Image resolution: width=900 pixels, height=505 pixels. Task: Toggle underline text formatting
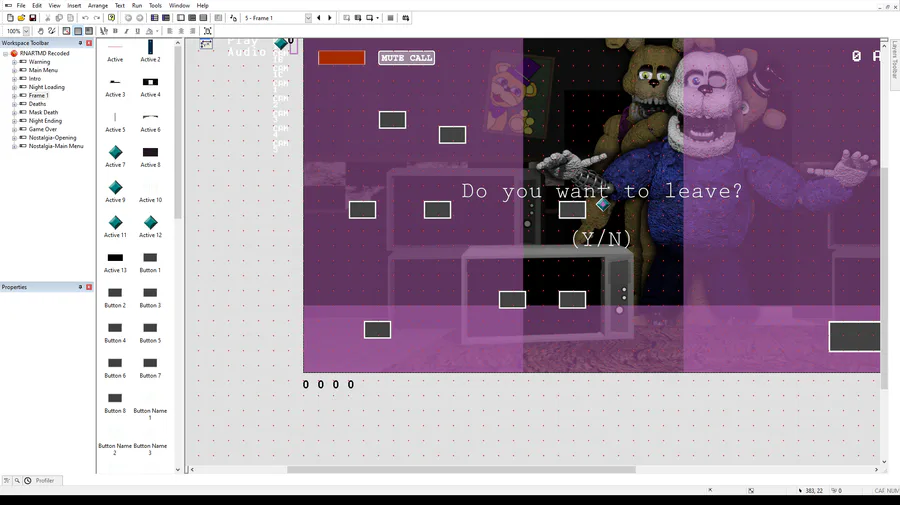(138, 31)
